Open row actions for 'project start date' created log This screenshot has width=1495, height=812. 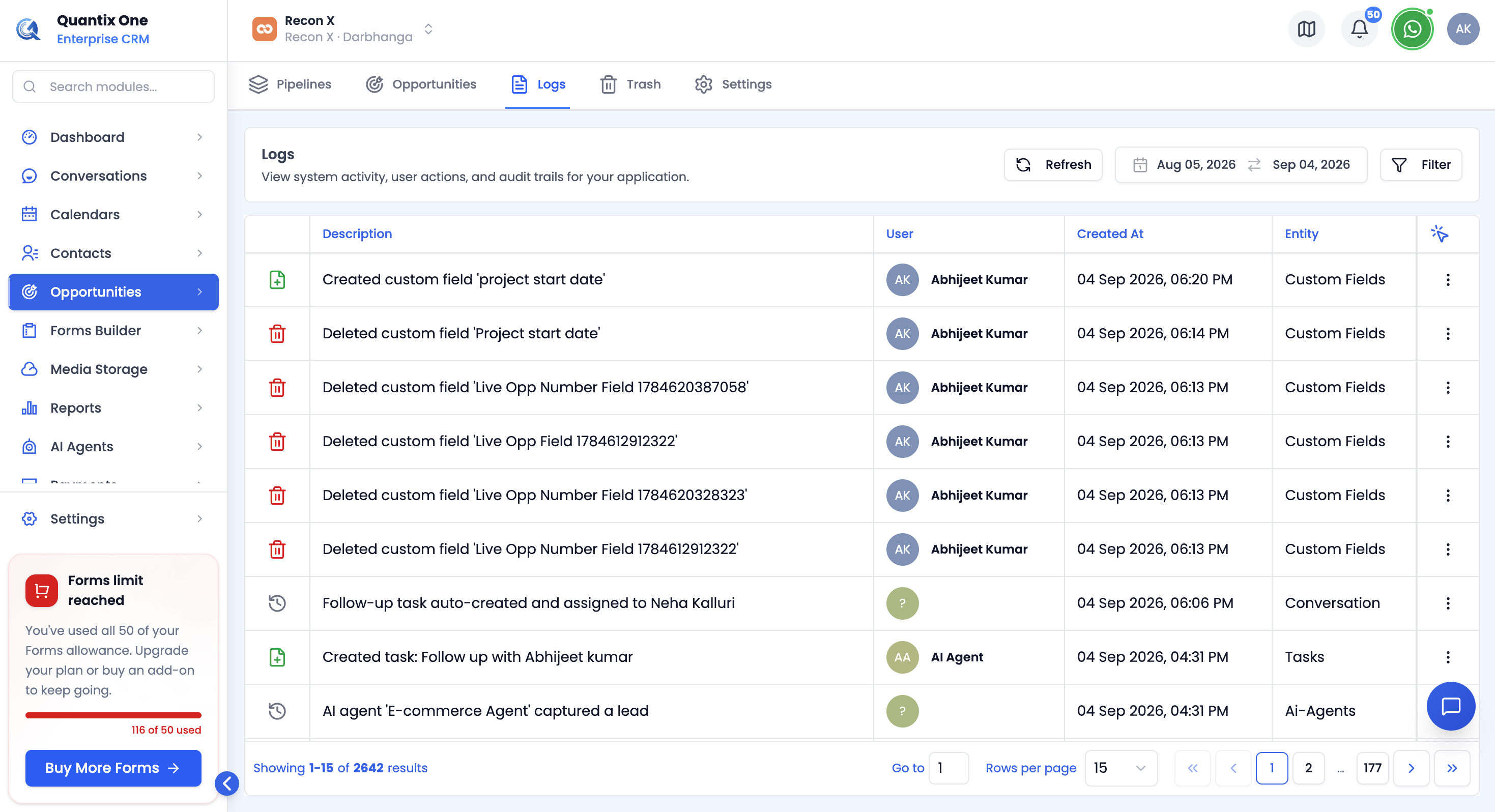pos(1447,280)
